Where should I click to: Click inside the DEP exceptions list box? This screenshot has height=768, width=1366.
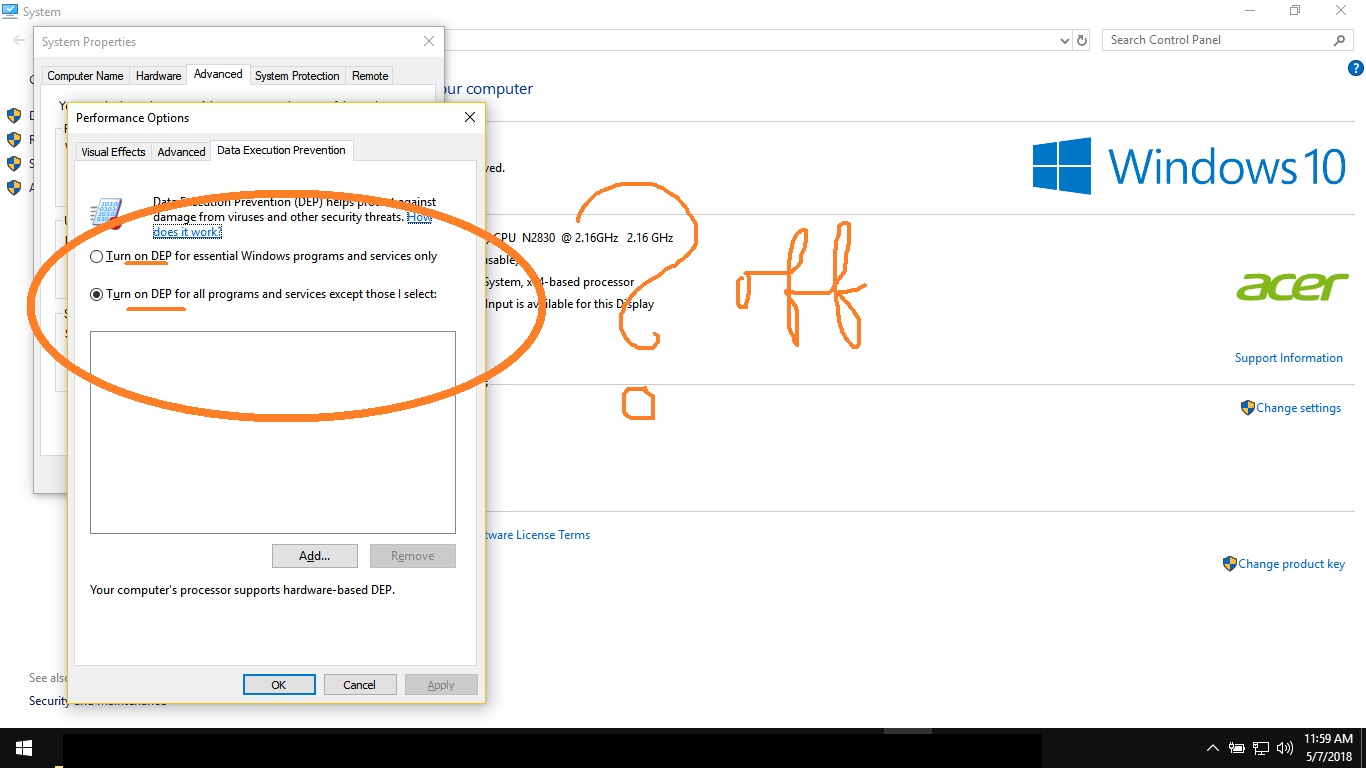click(x=273, y=432)
